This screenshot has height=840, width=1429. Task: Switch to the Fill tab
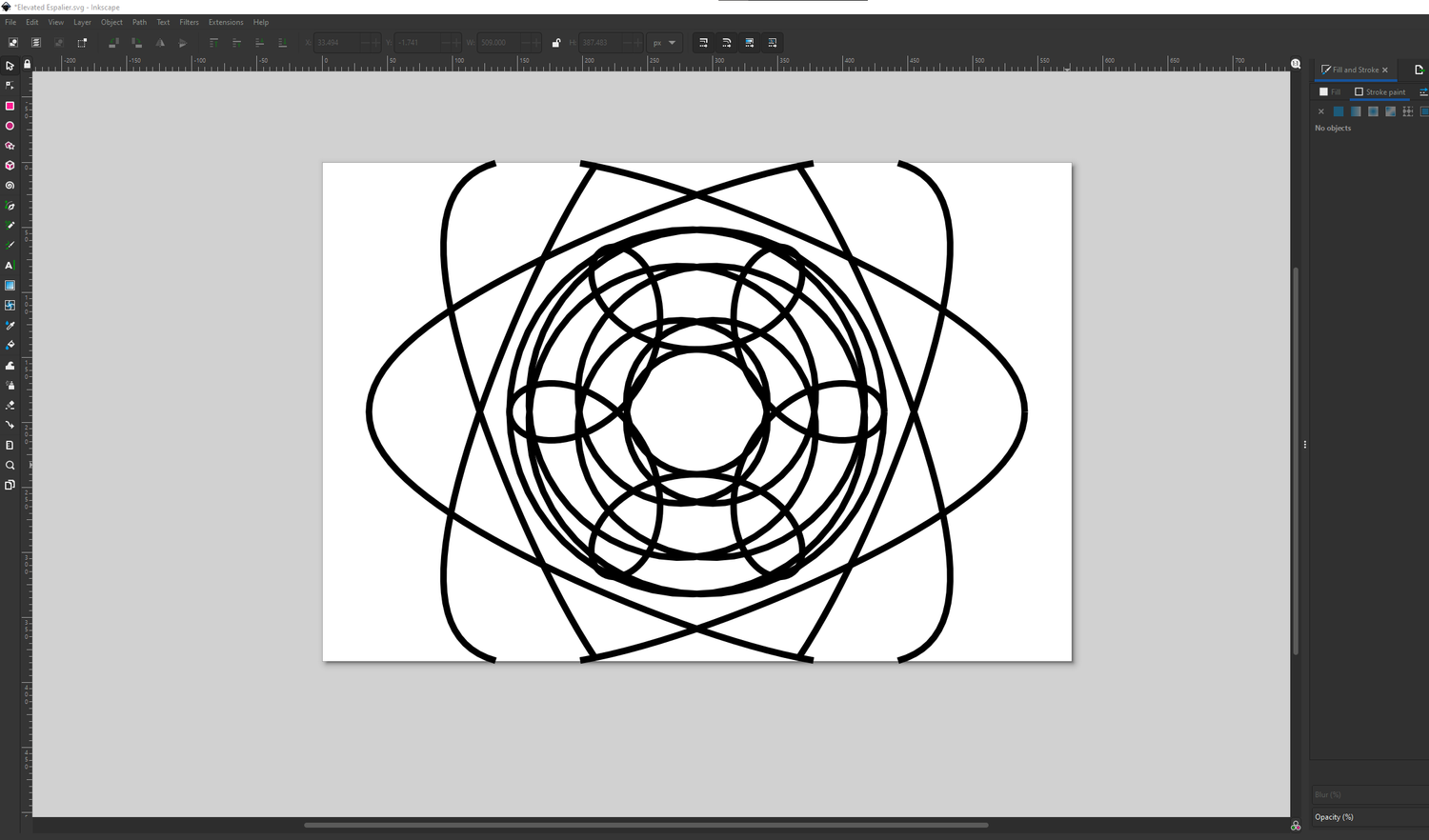point(1330,92)
